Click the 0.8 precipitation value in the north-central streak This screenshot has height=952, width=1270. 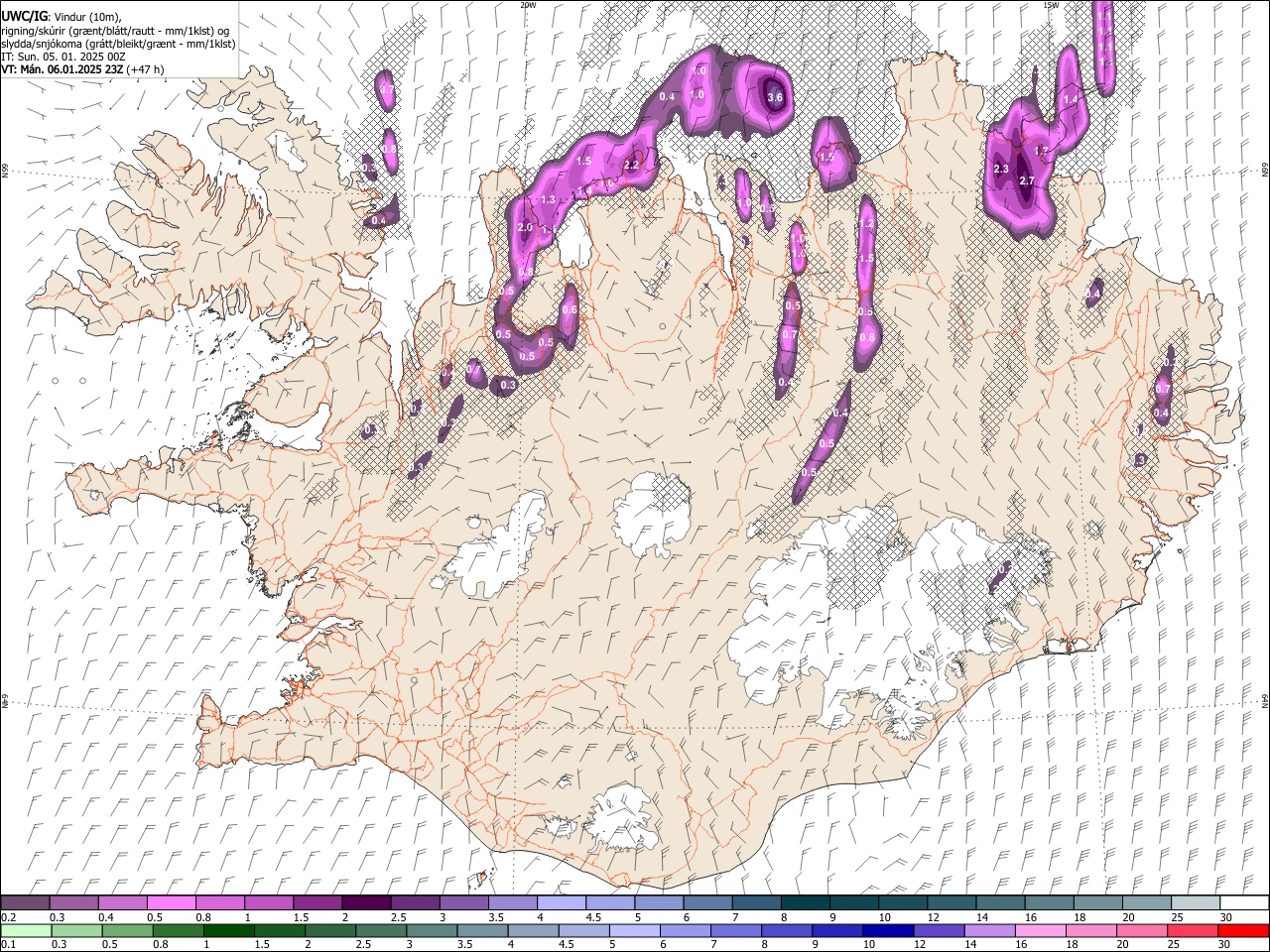866,338
